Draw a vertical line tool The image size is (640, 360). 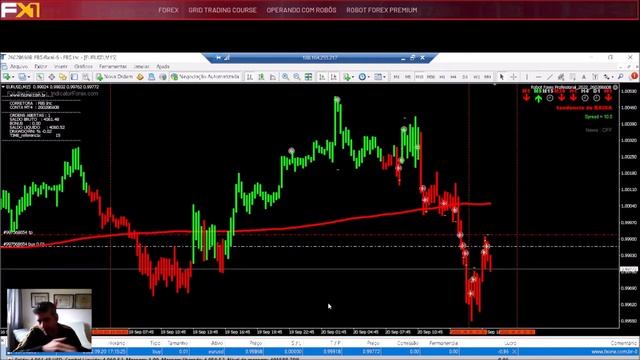pos(527,77)
